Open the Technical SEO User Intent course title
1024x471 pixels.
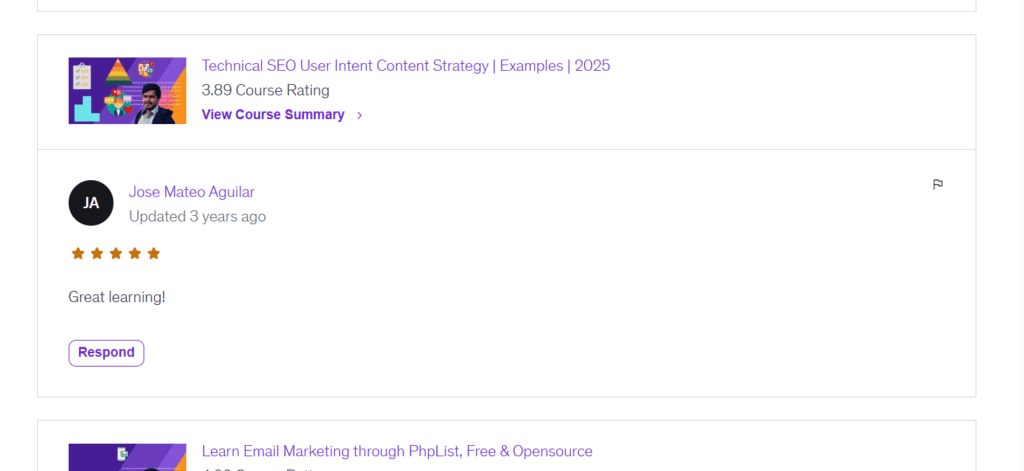coord(405,66)
